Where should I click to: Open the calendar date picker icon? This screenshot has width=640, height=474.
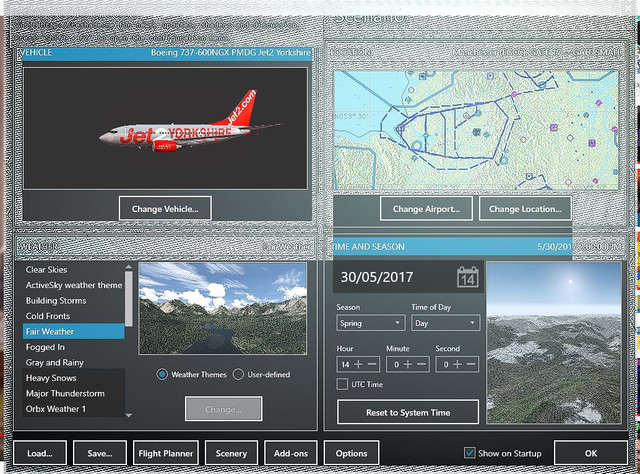467,277
